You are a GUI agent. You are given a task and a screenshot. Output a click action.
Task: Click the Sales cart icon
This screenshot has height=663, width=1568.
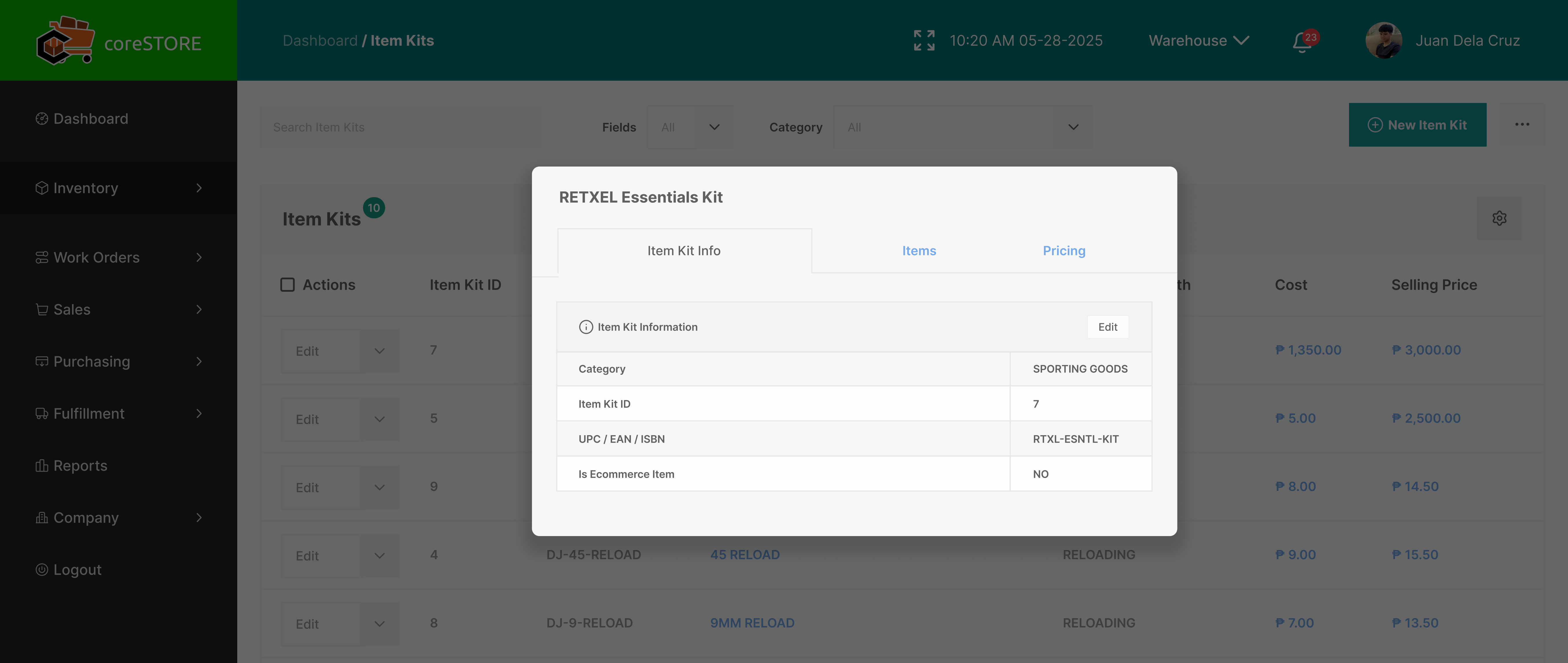pyautogui.click(x=41, y=310)
